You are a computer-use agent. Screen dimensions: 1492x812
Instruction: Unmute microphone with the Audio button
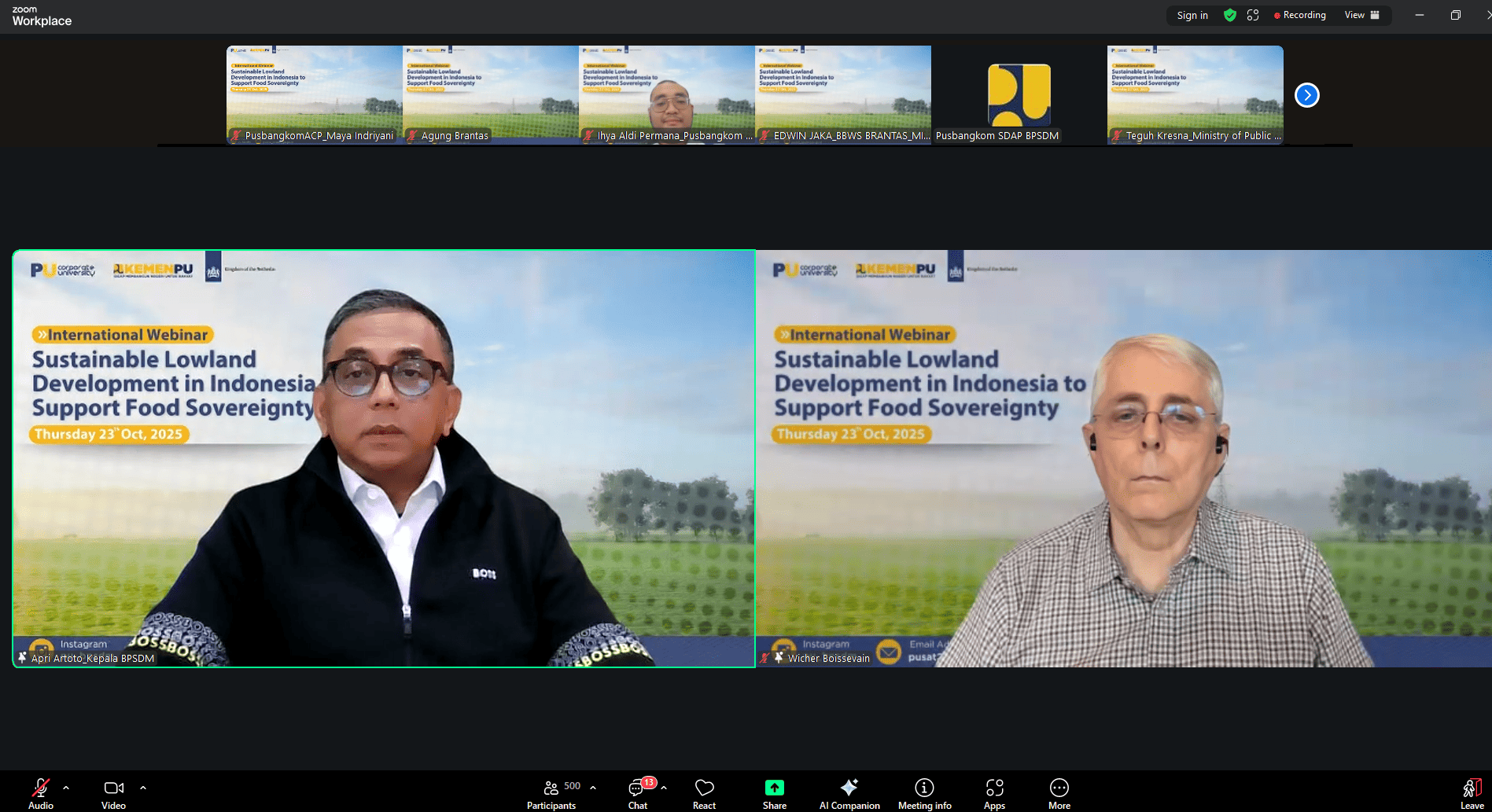41,792
